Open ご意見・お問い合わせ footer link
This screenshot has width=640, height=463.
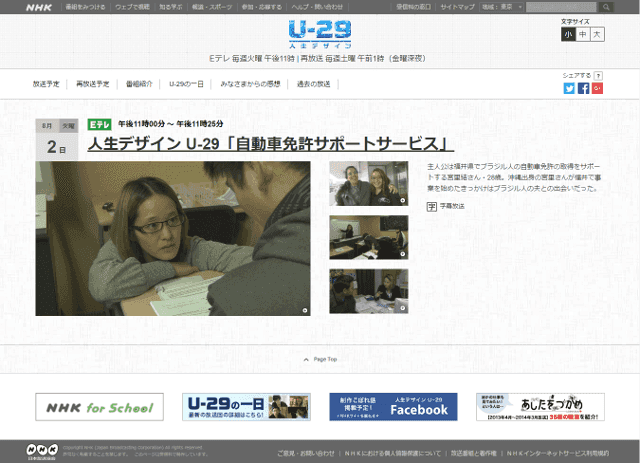pos(306,453)
